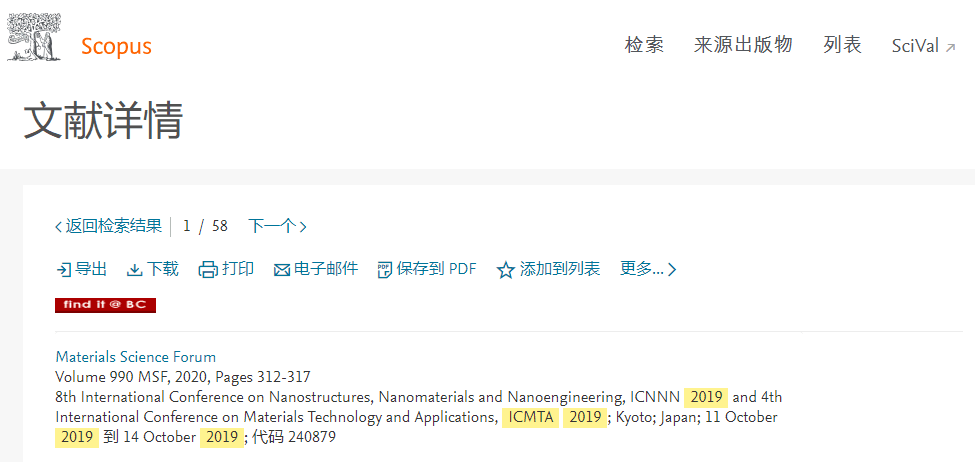Viewport: 975px width, 462px height.
Task: Click the highlighted 2019 after ICNNN
Action: (706, 397)
